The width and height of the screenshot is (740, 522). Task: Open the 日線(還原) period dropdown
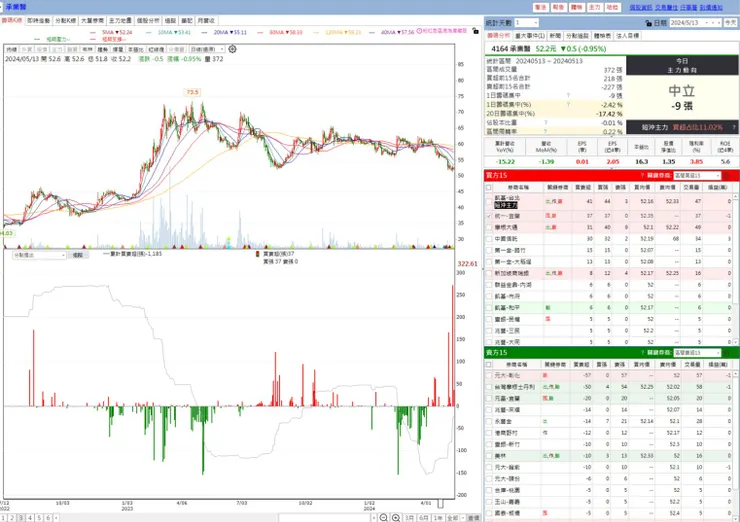point(207,49)
